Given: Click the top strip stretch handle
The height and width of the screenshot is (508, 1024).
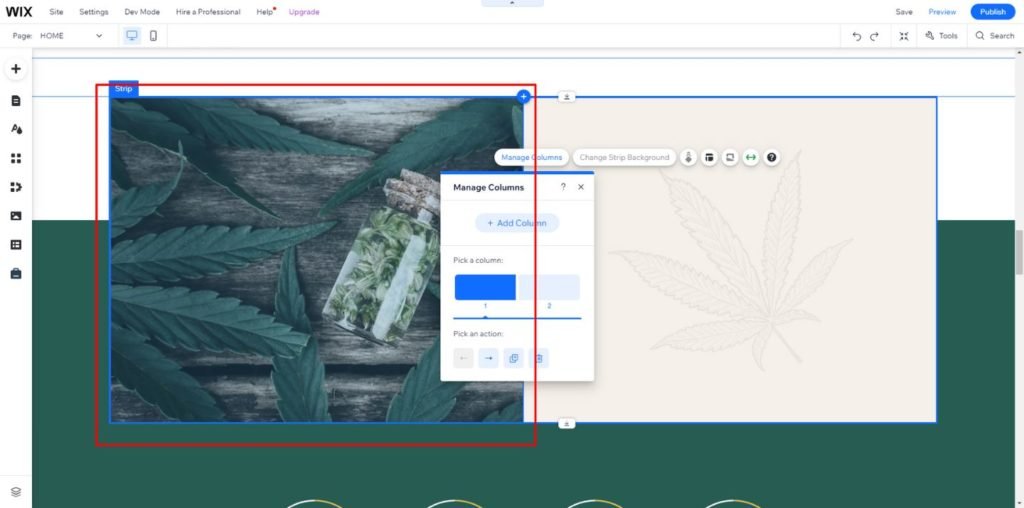Looking at the screenshot, I should tap(566, 97).
